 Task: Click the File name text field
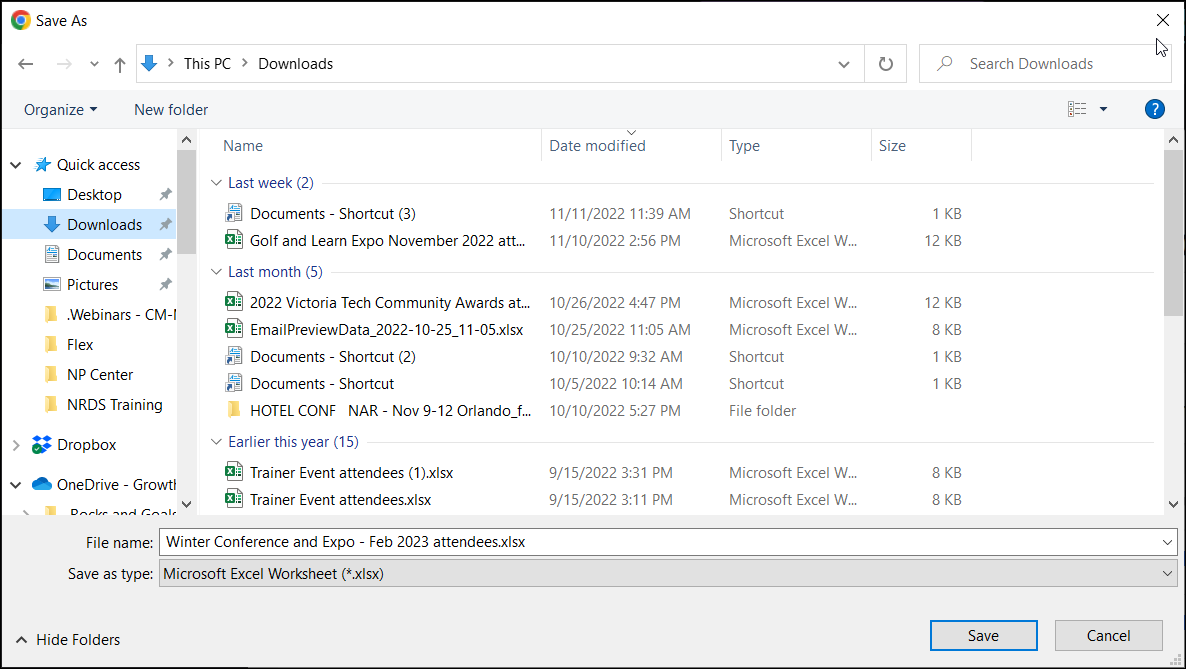tap(660, 542)
